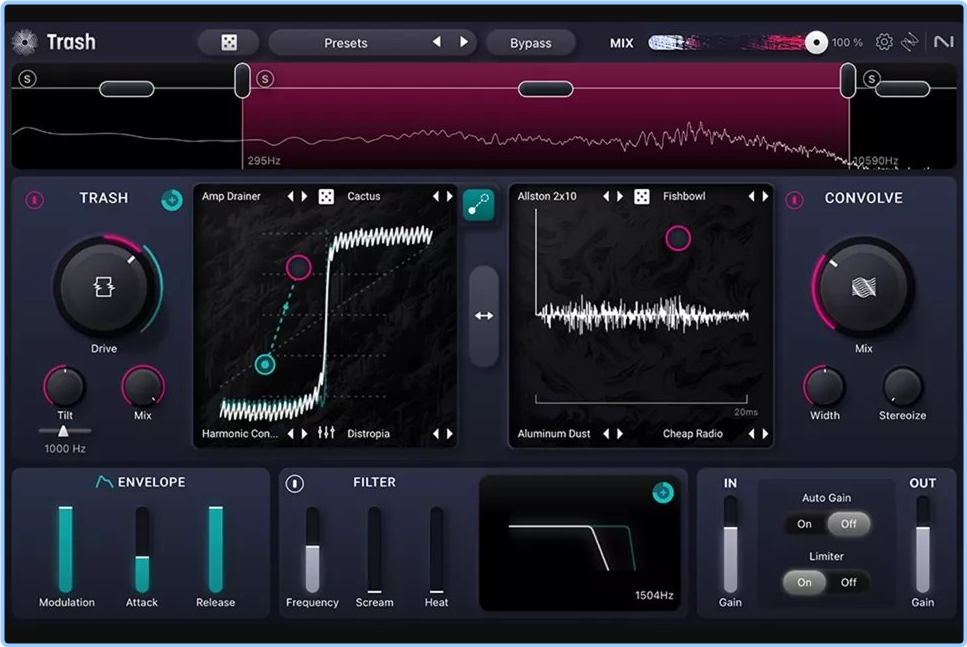Click the Convolve Mix knob wave icon
967x647 pixels.
point(863,287)
